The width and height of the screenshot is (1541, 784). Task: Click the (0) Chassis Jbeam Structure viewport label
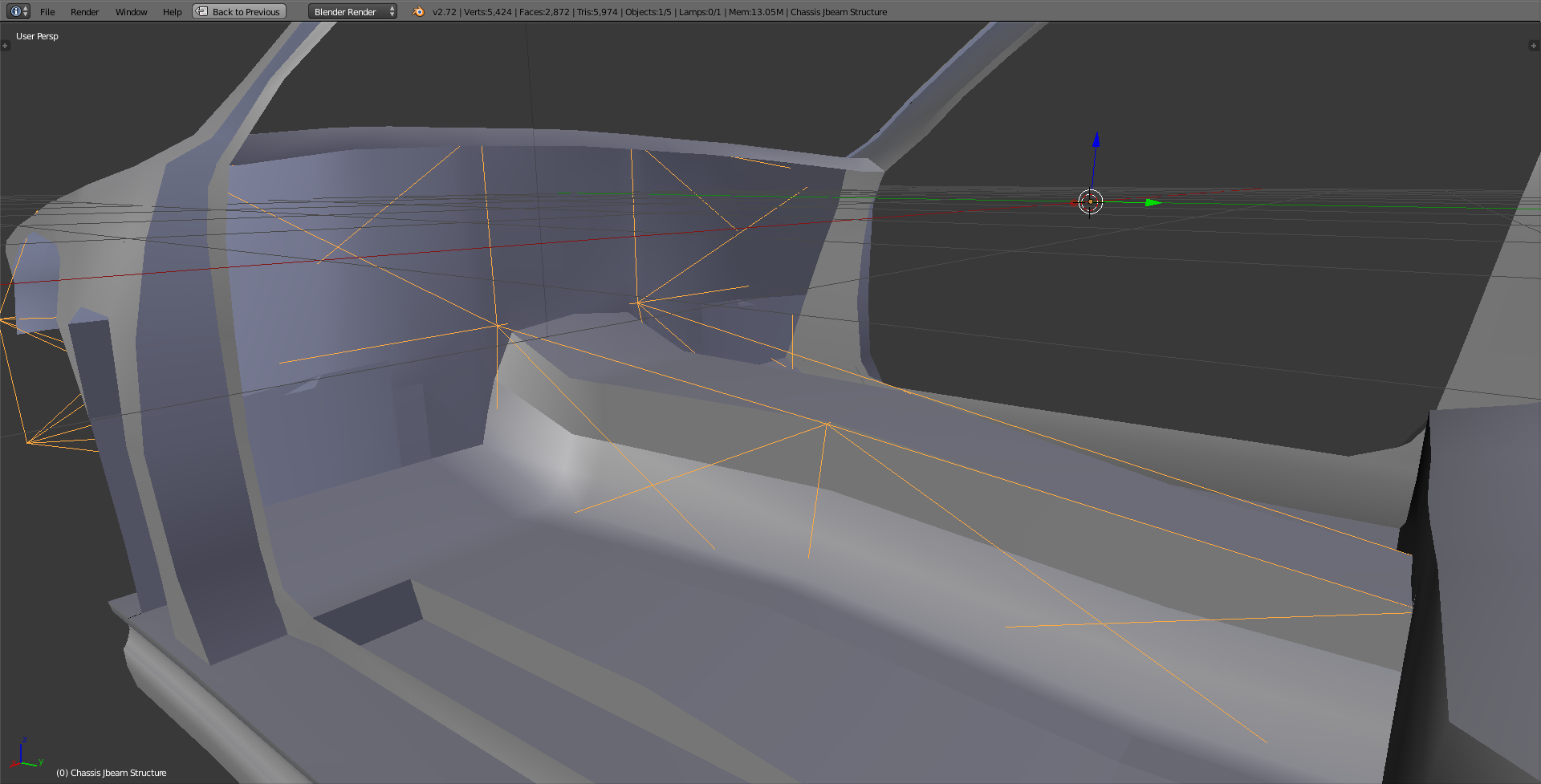[x=112, y=773]
